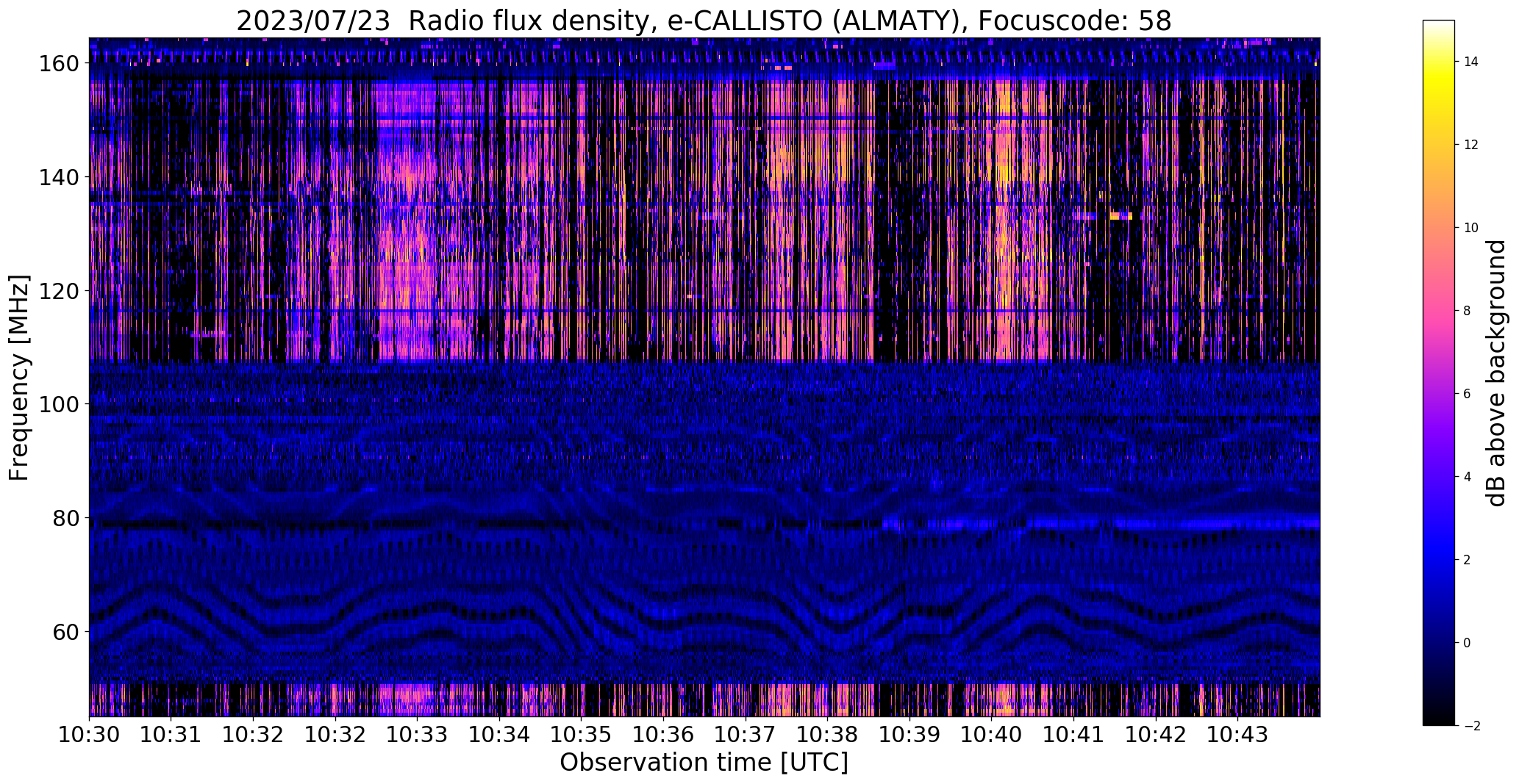Select the 10:42 time axis tick label
Viewport: 1519px width, 784px height.
tap(1156, 734)
